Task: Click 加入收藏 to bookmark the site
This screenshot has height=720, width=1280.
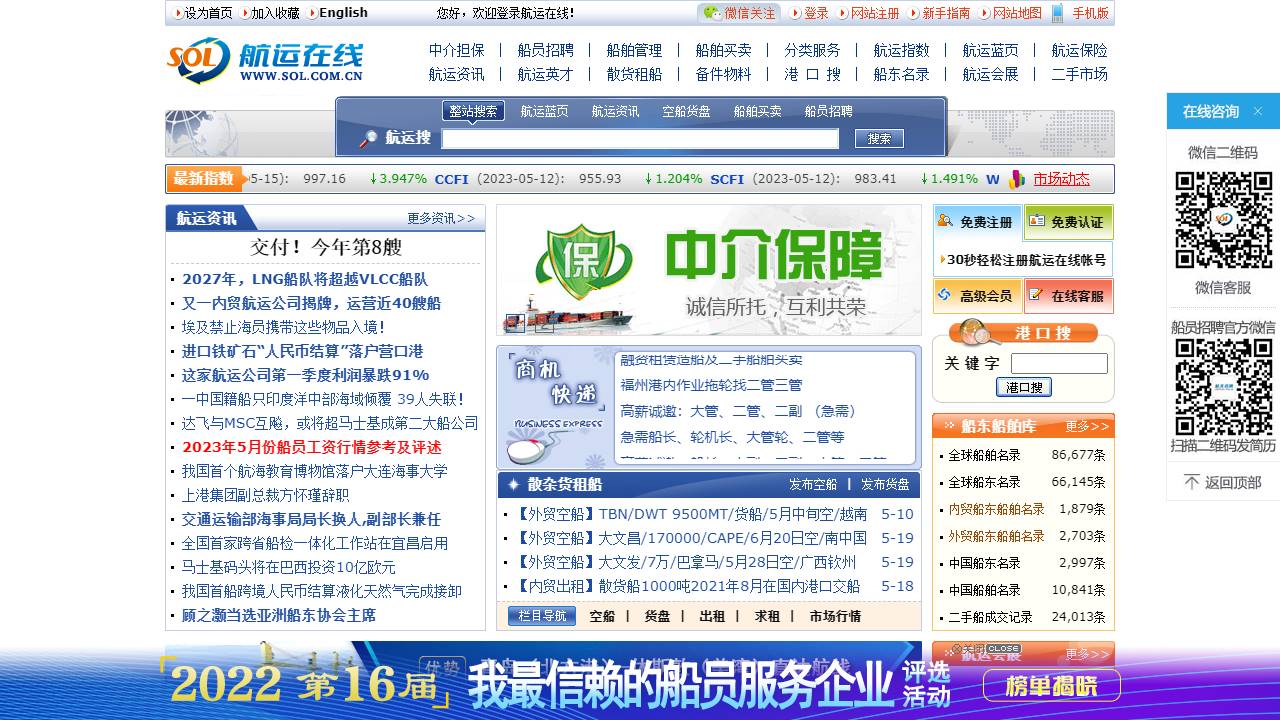Action: pyautogui.click(x=275, y=13)
